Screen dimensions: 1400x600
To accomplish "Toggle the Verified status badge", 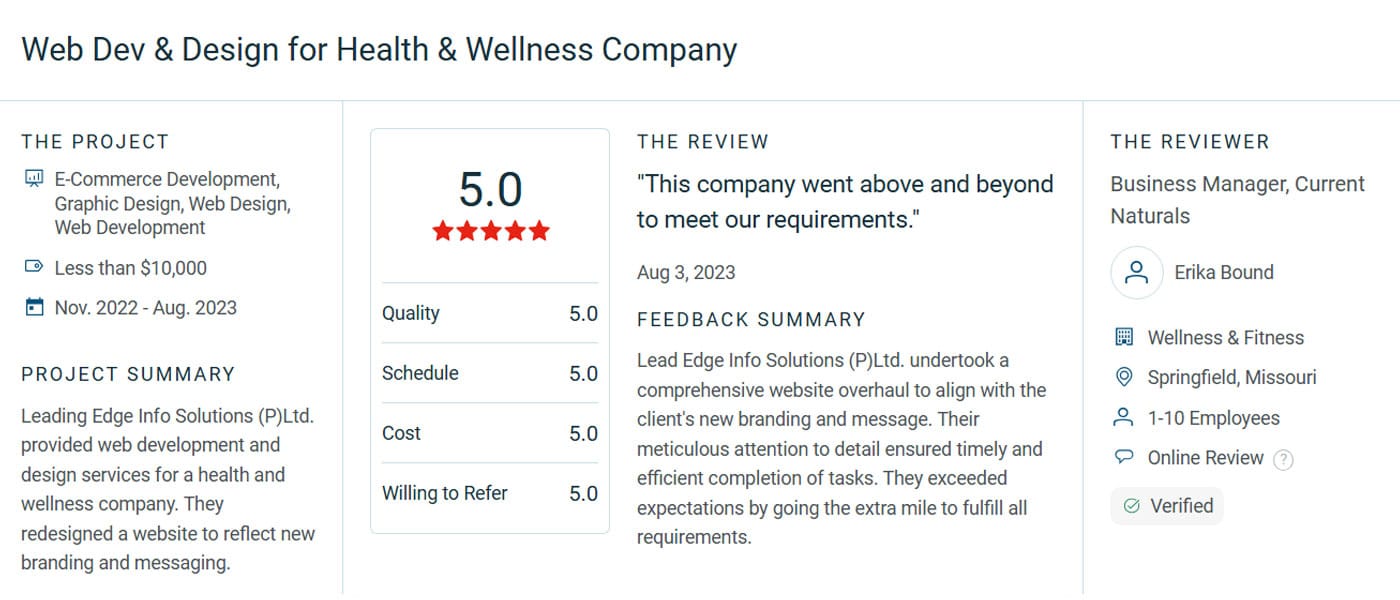I will [x=1167, y=505].
